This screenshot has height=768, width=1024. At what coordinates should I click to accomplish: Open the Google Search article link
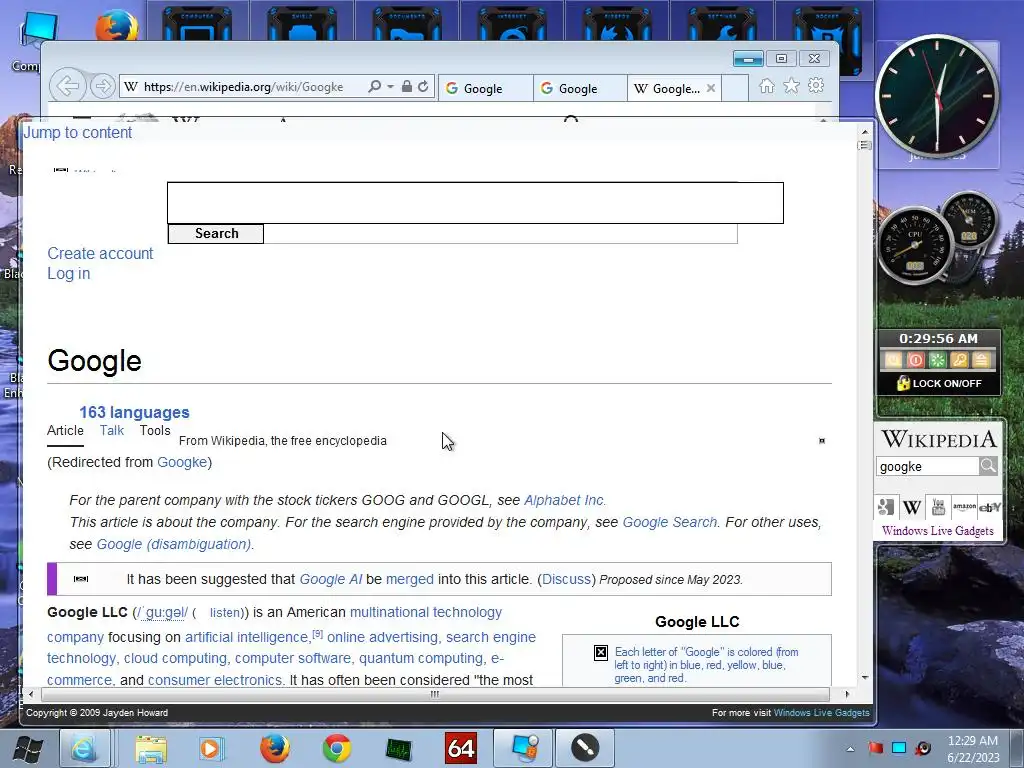(669, 522)
